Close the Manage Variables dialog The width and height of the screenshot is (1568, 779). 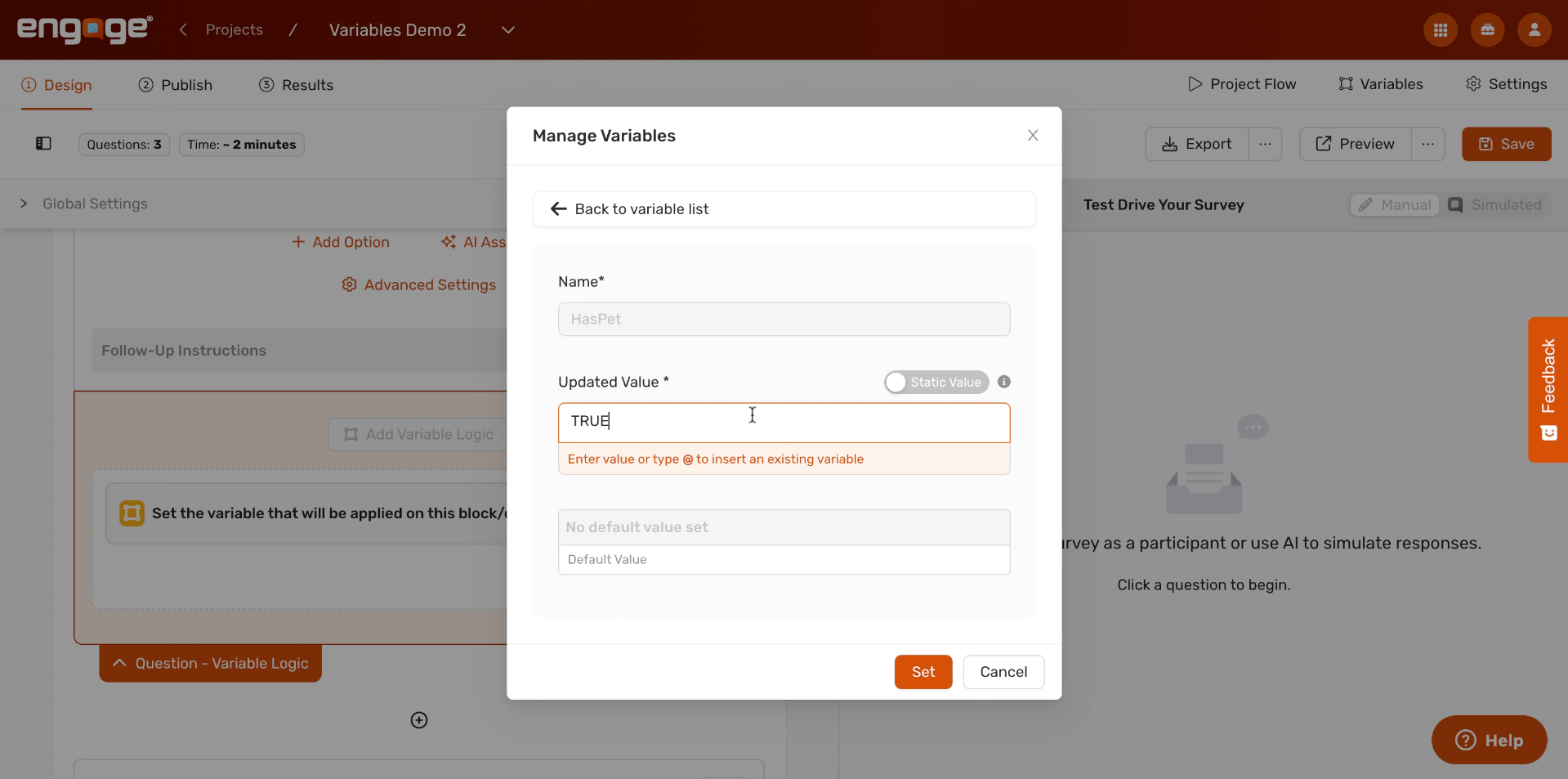(x=1033, y=136)
